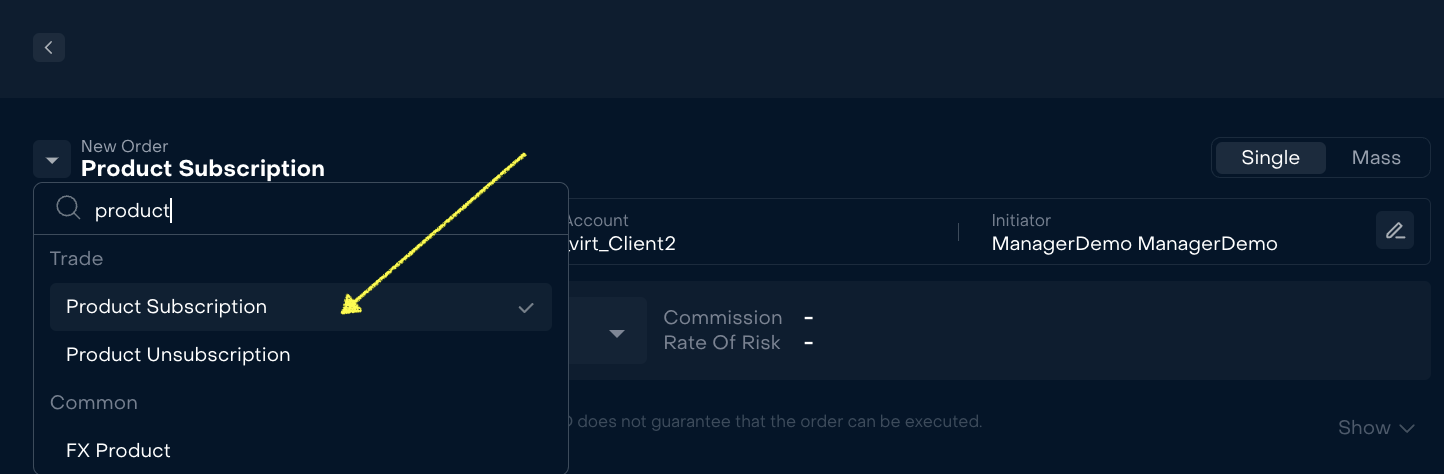Select Product Subscription from the list
The width and height of the screenshot is (1444, 474).
tap(167, 307)
